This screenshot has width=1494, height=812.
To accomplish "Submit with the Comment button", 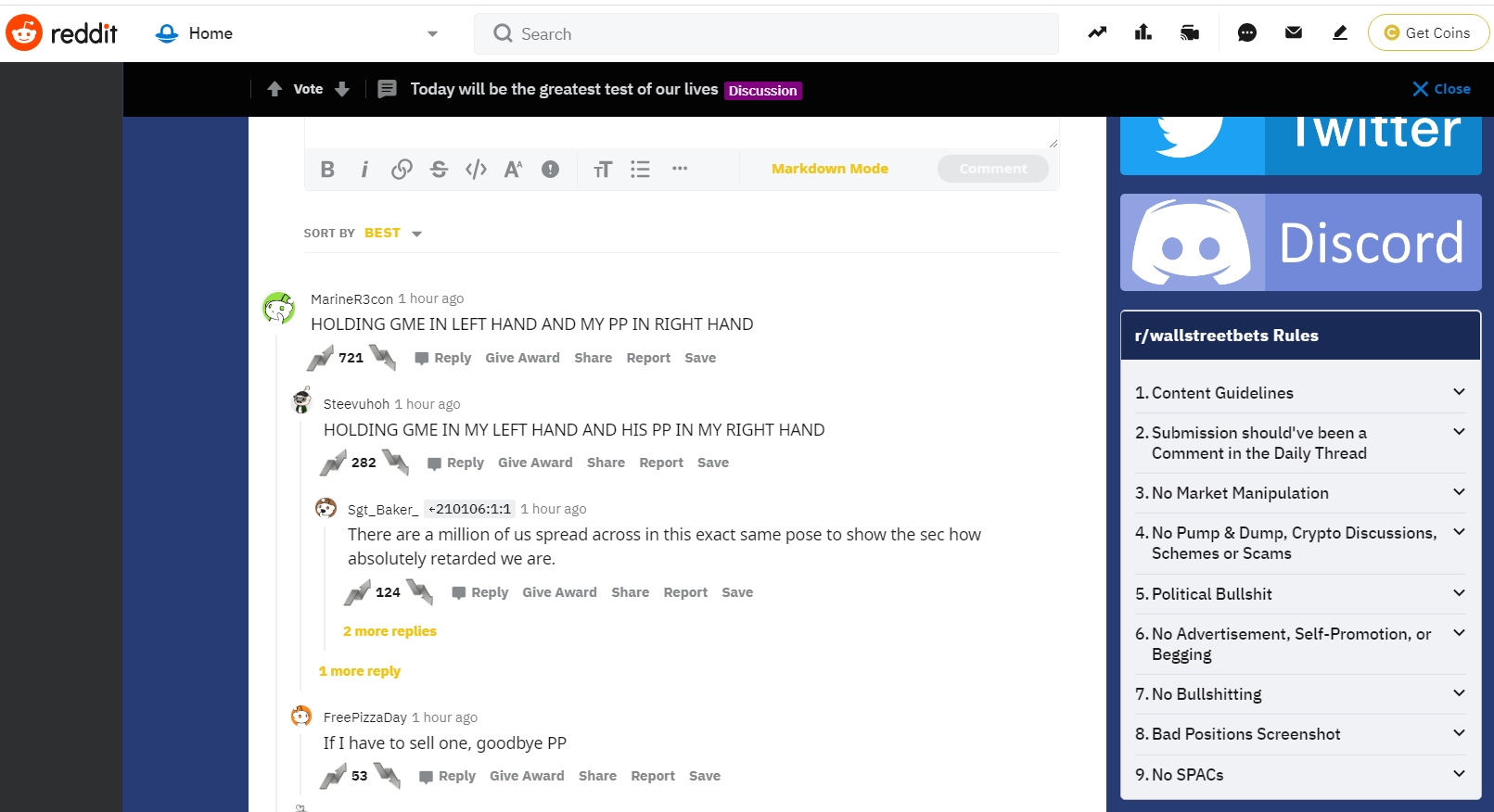I will [993, 169].
